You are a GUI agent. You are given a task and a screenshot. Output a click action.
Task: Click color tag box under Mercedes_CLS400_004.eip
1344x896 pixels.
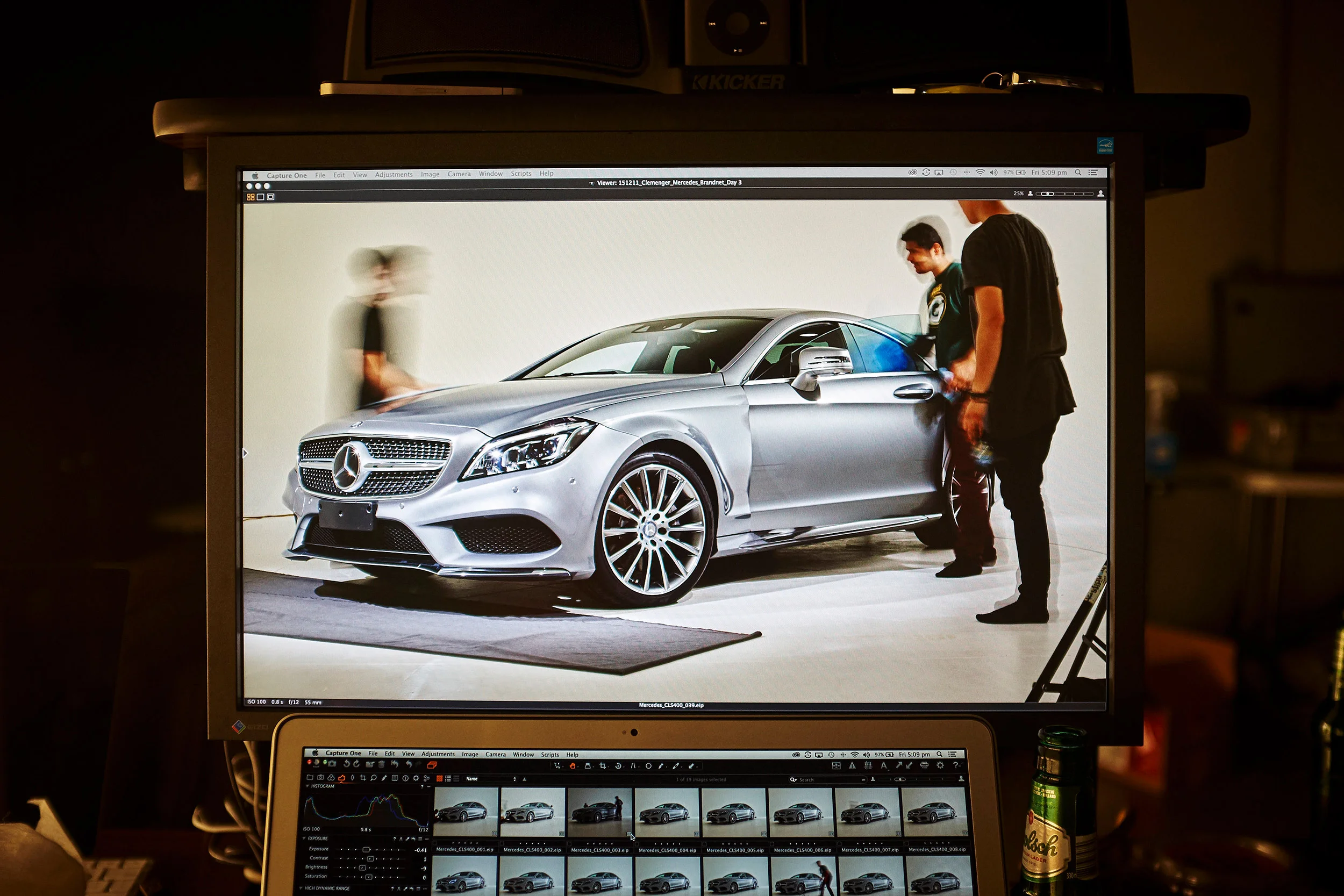point(637,844)
